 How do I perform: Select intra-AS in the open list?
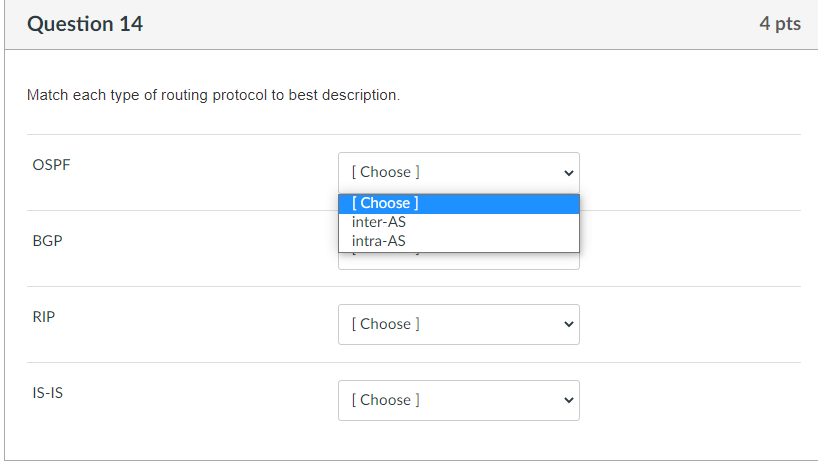459,241
